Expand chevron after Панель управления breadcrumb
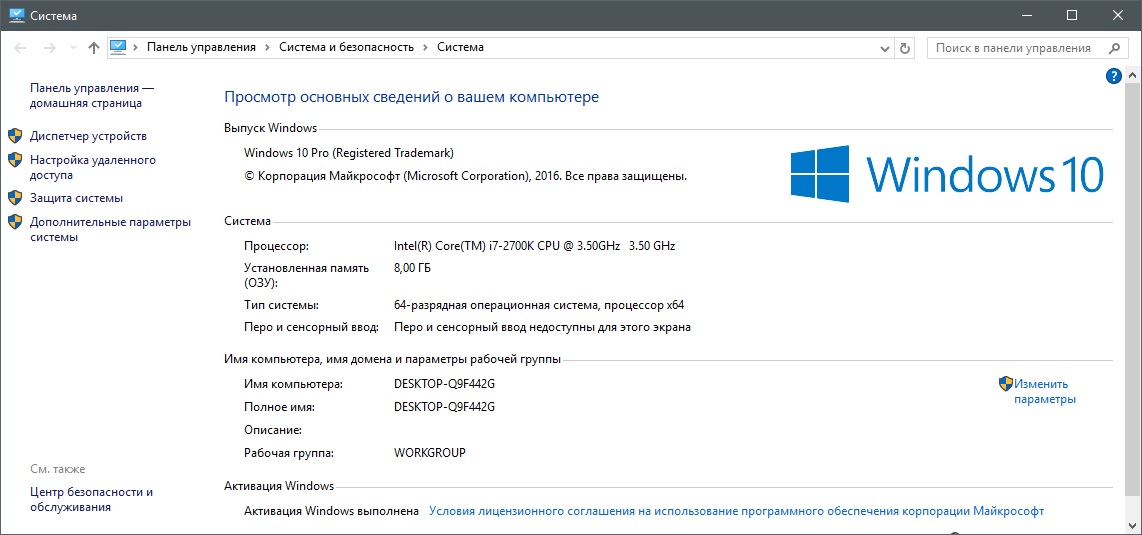This screenshot has height=535, width=1142. [267, 47]
